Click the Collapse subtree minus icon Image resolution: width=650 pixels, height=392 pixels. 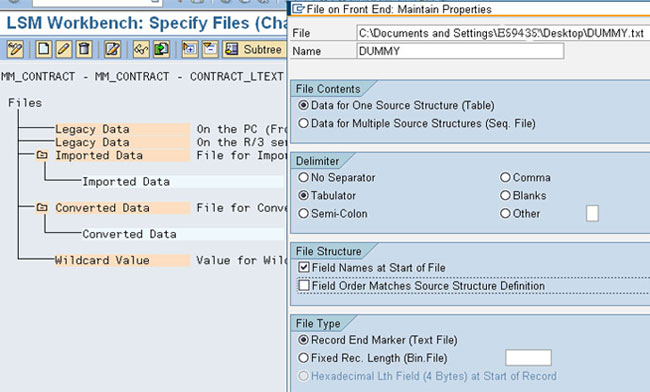pyautogui.click(x=210, y=49)
